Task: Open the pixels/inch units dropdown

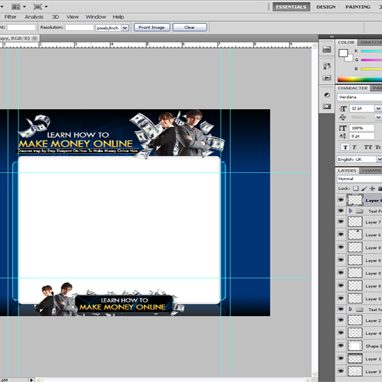Action: pos(125,28)
